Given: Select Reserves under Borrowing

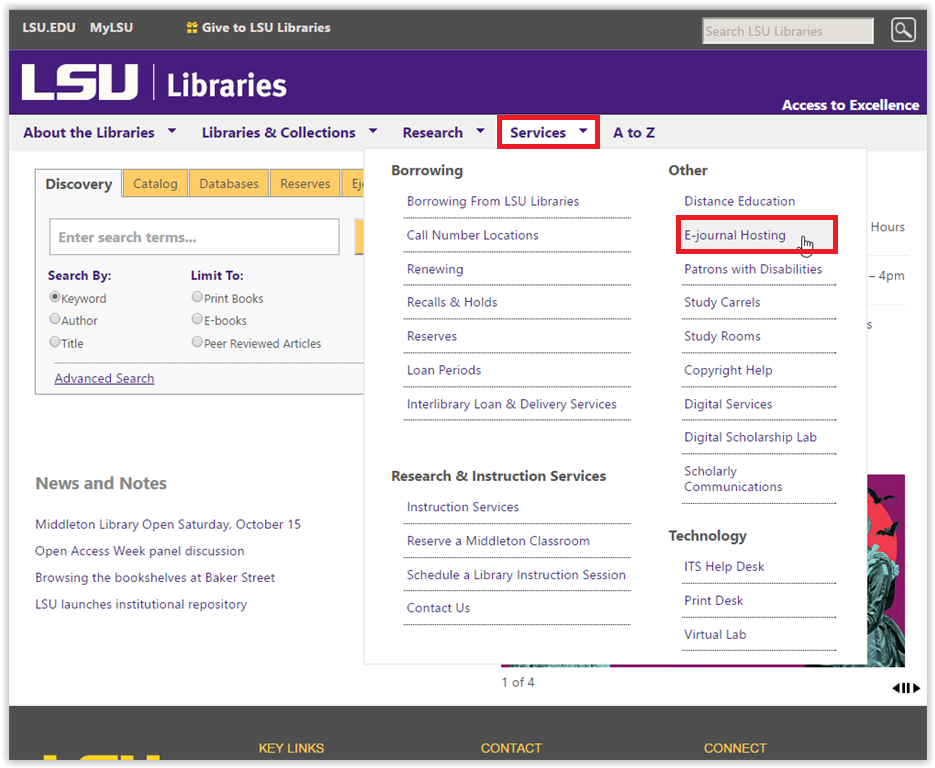Looking at the screenshot, I should pos(432,336).
